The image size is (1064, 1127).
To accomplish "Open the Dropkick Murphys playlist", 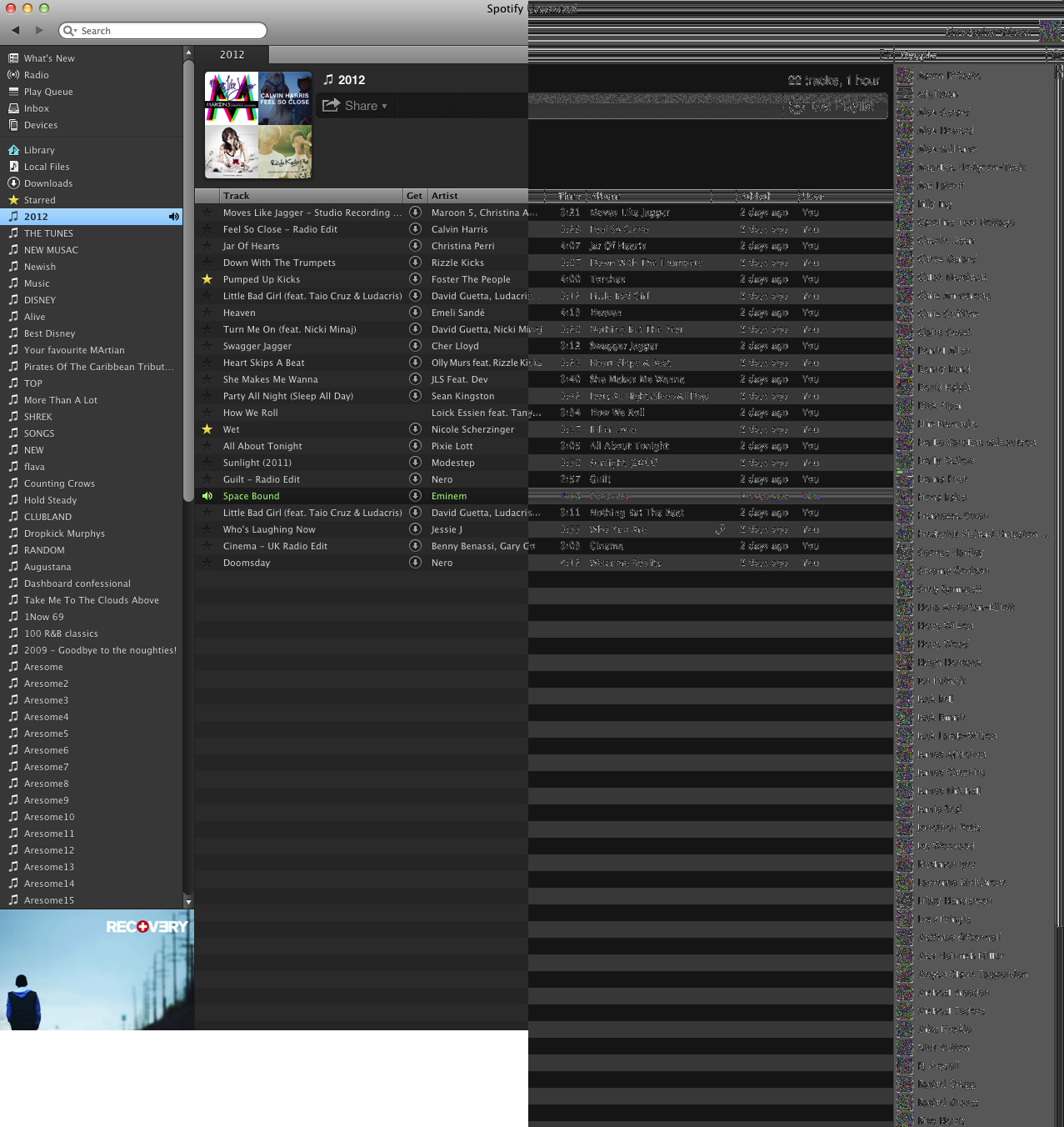I will [64, 533].
